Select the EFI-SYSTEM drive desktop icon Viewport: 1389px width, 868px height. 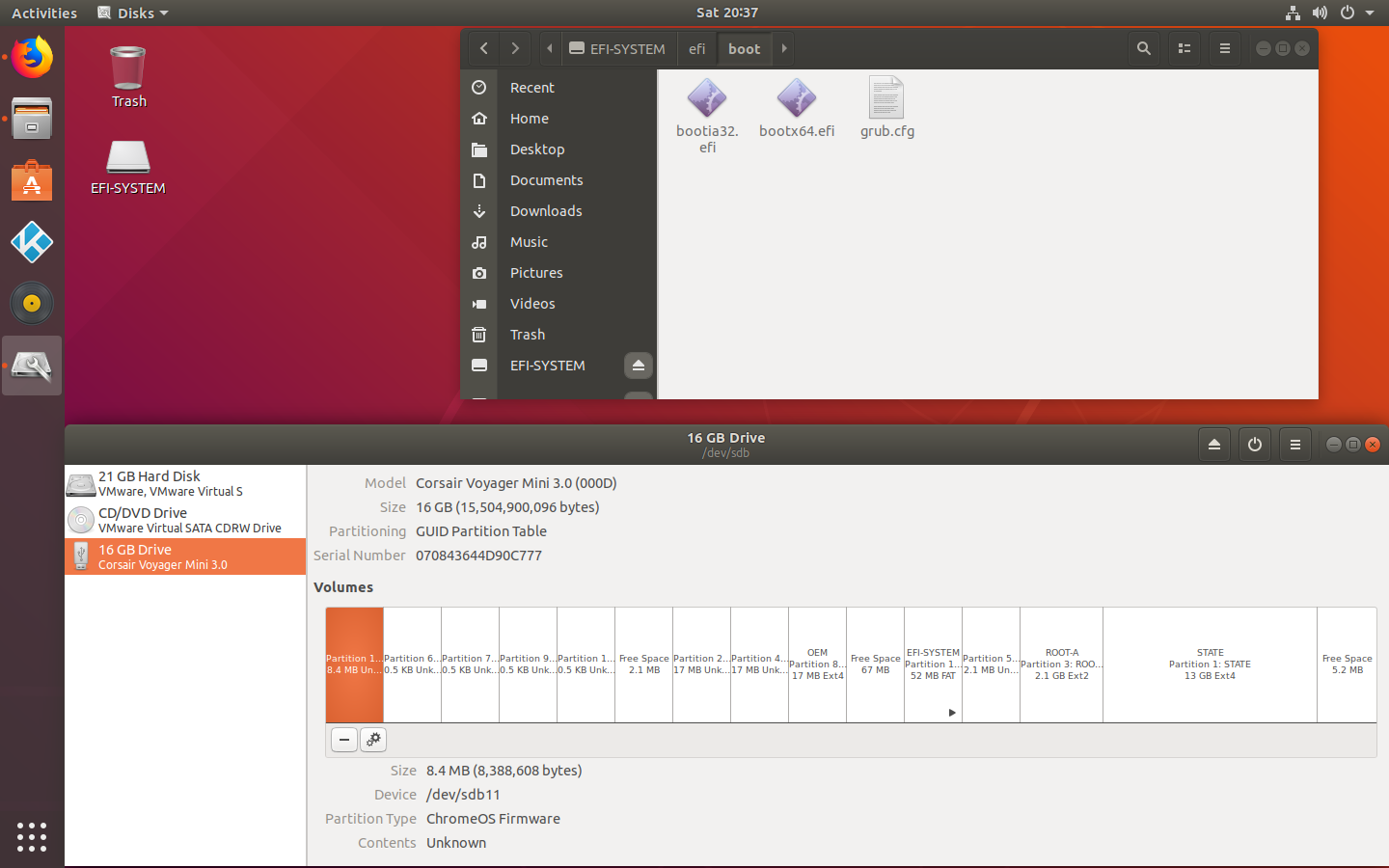(128, 168)
